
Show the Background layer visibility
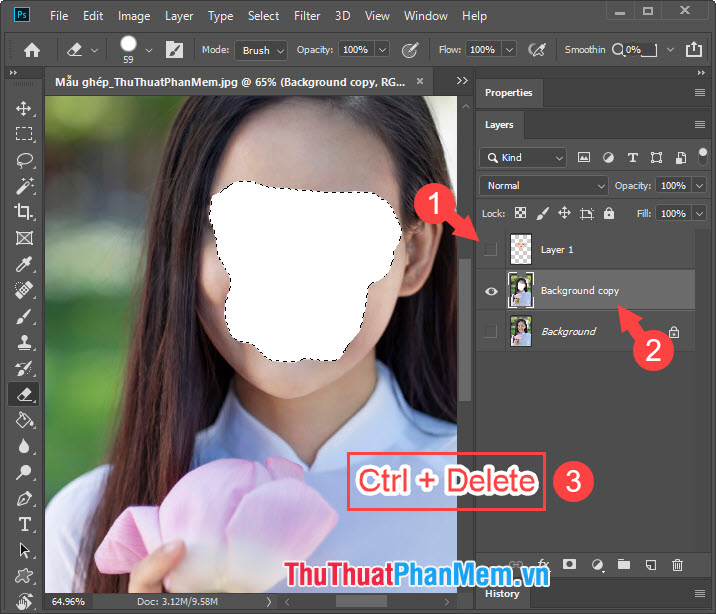point(490,331)
